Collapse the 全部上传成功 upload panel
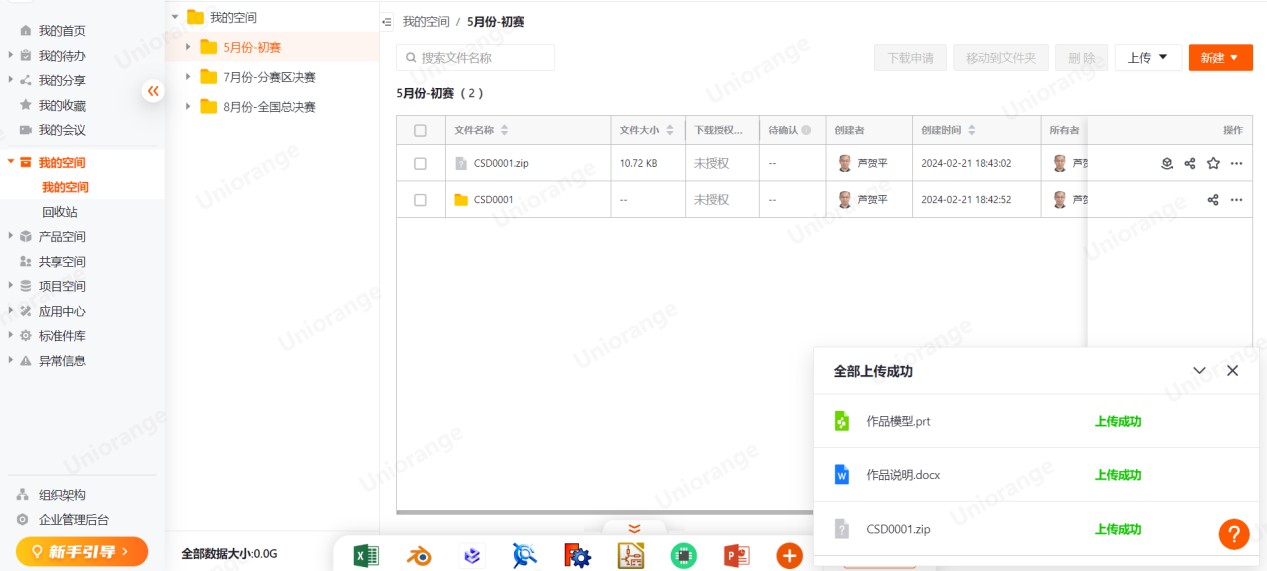 [x=1199, y=370]
